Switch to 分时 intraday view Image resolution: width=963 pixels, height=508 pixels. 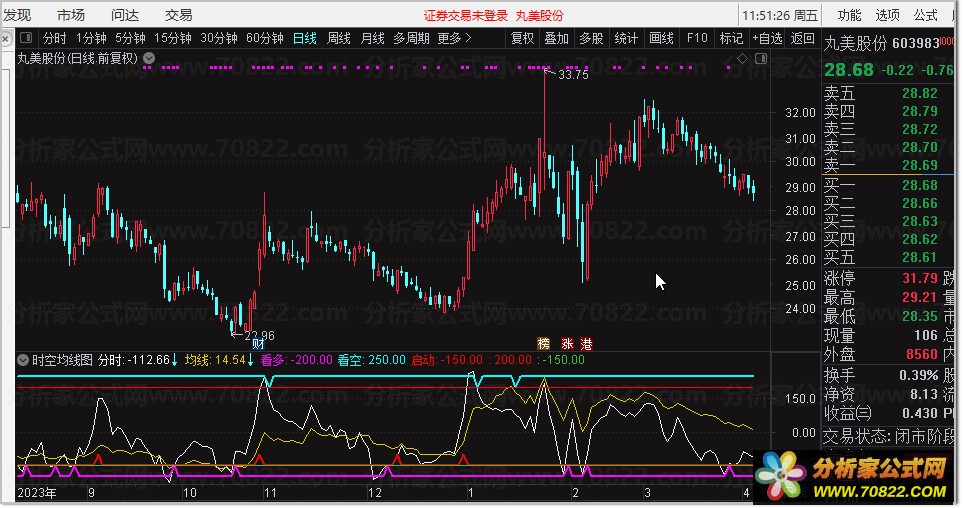tap(55, 38)
